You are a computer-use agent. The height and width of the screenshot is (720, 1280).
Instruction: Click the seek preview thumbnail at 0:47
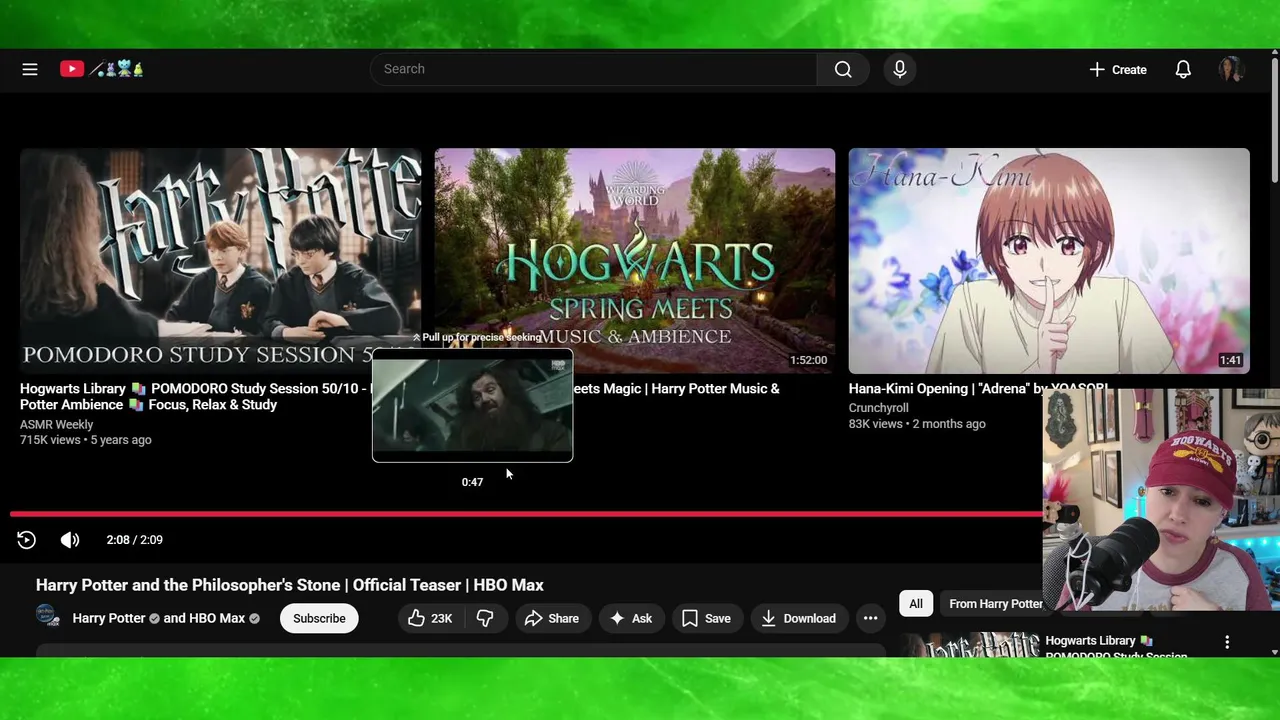coord(472,405)
